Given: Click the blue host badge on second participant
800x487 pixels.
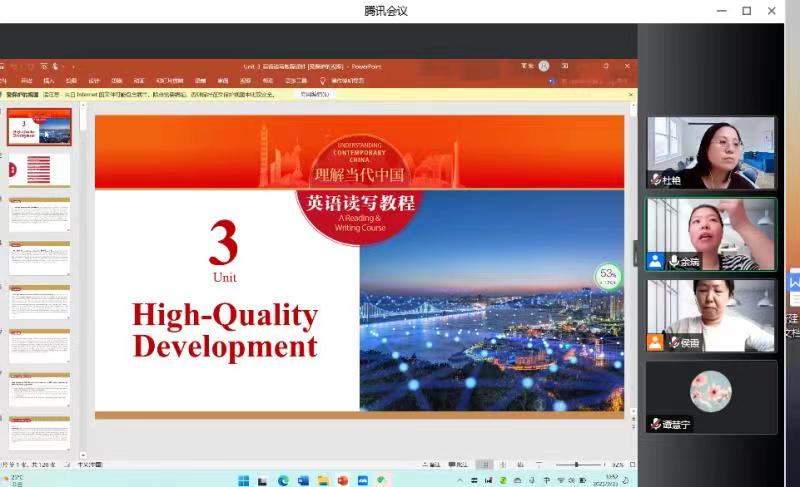Looking at the screenshot, I should point(655,261).
